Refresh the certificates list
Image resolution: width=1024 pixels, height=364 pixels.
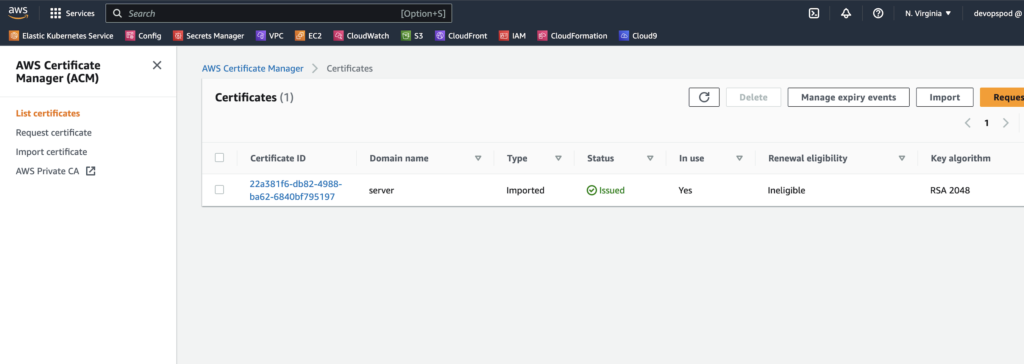704,97
